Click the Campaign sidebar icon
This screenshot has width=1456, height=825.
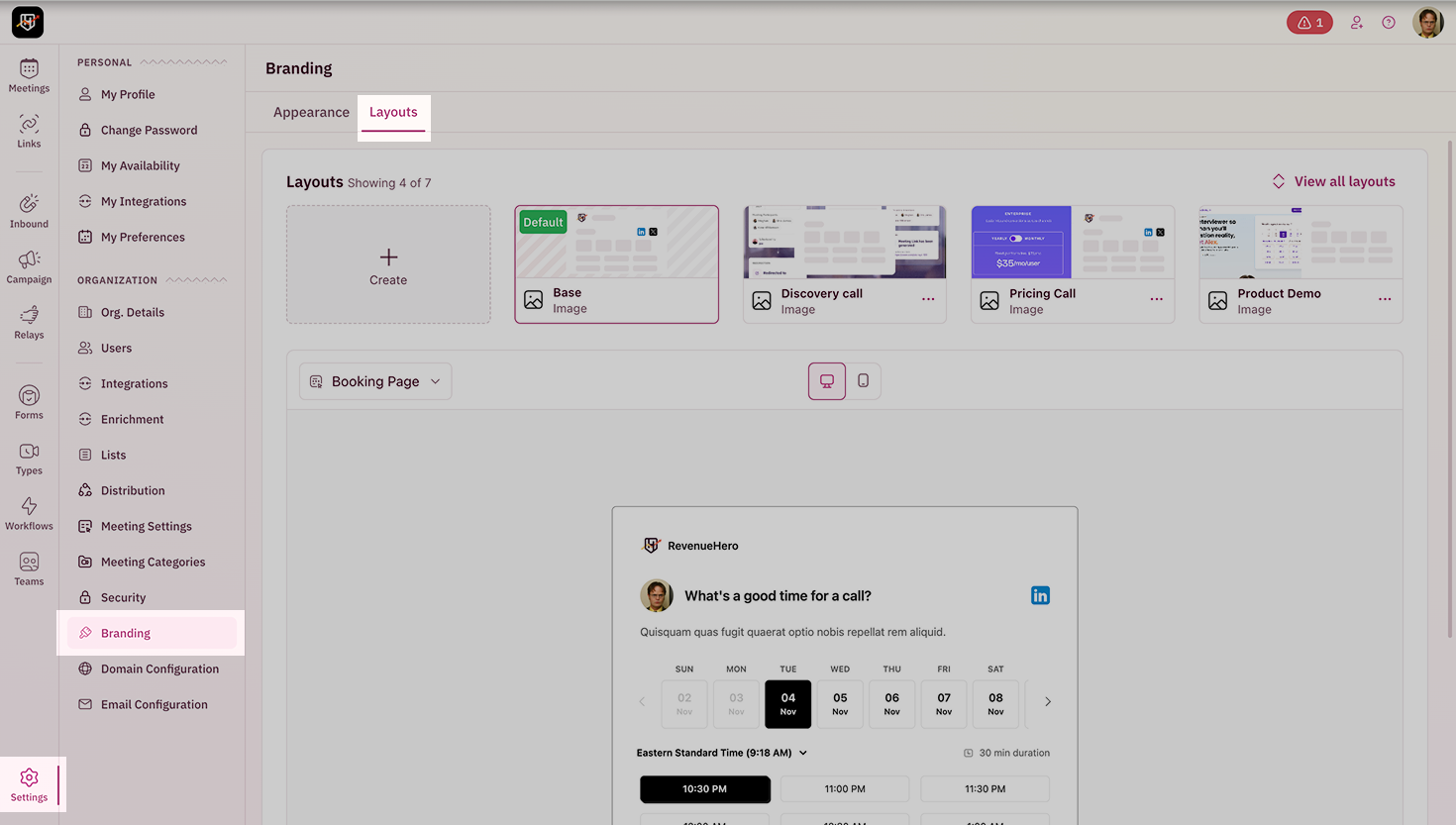(29, 265)
